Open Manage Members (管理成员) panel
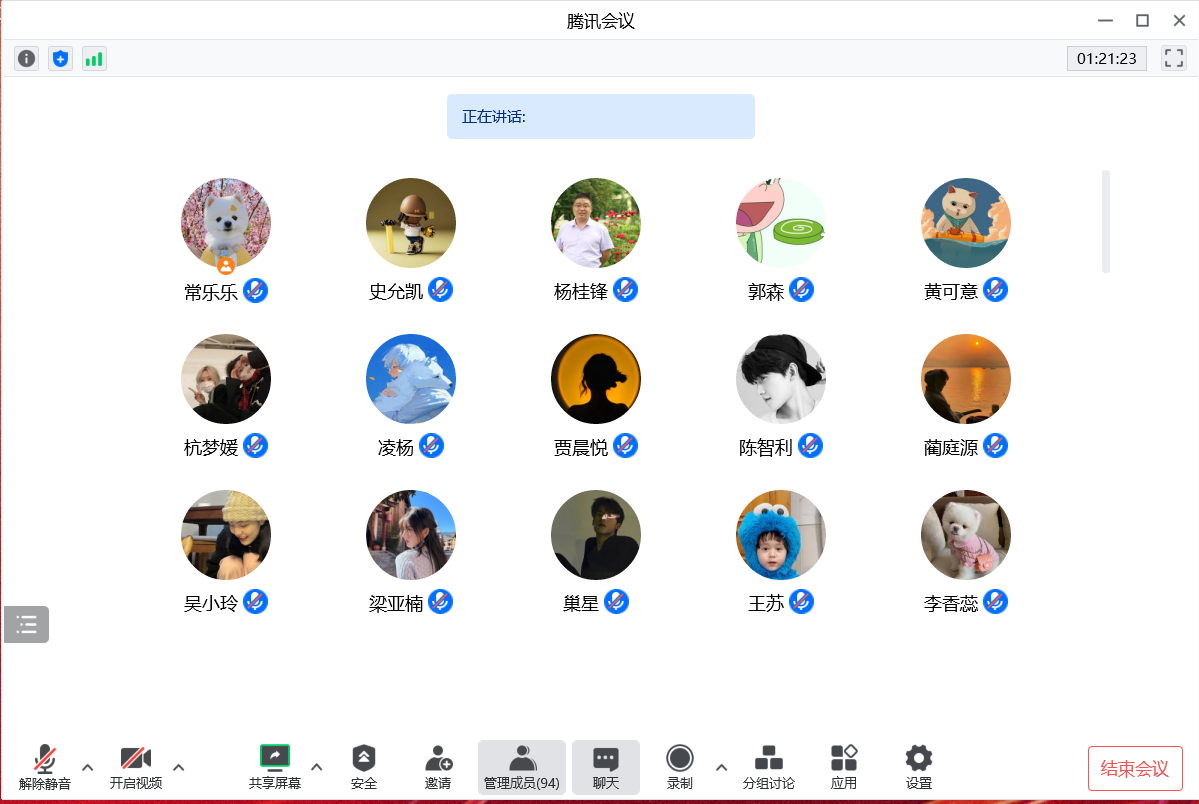Screen dimensions: 1199x804 pos(522,767)
